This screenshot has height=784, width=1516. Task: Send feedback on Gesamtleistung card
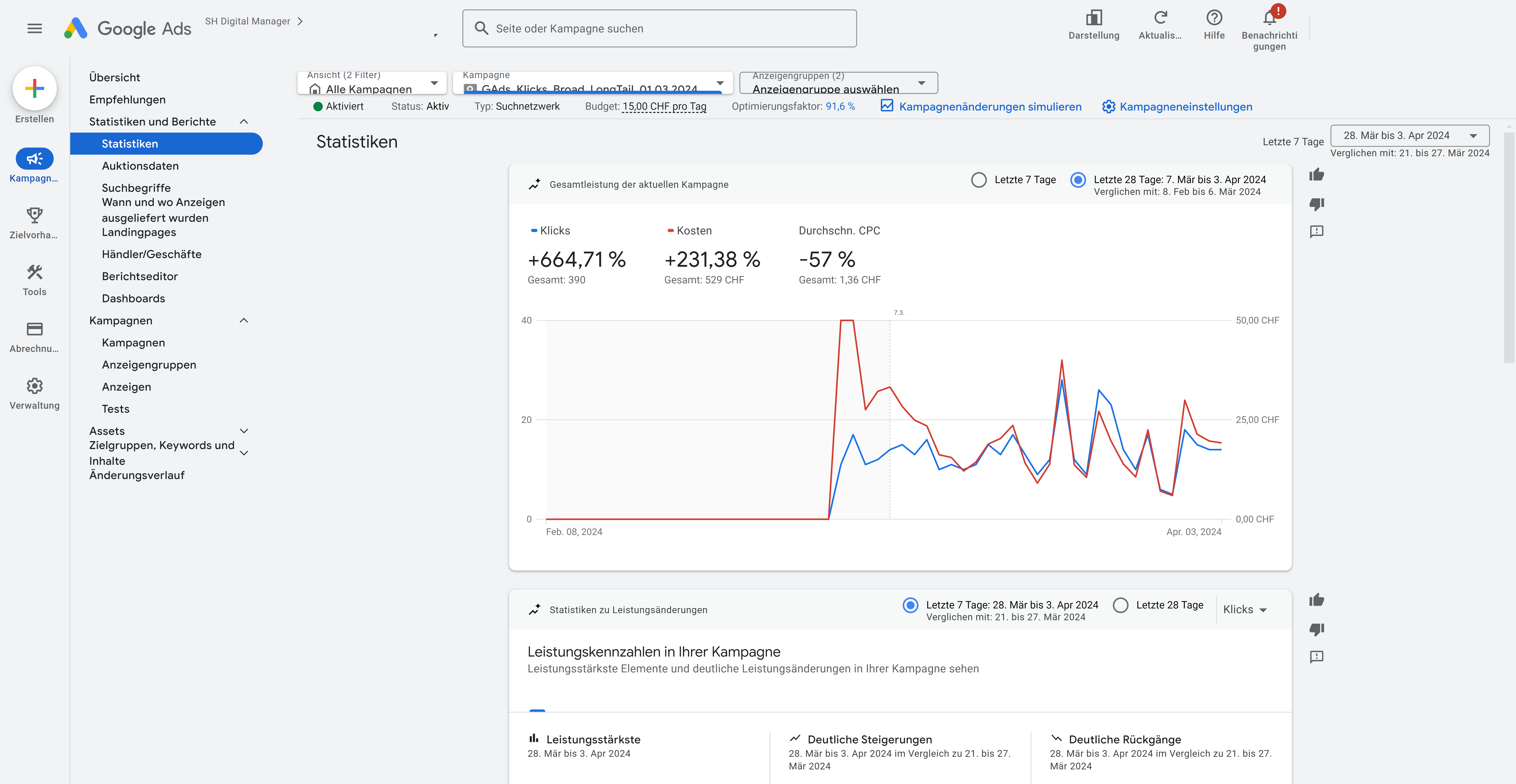point(1317,231)
